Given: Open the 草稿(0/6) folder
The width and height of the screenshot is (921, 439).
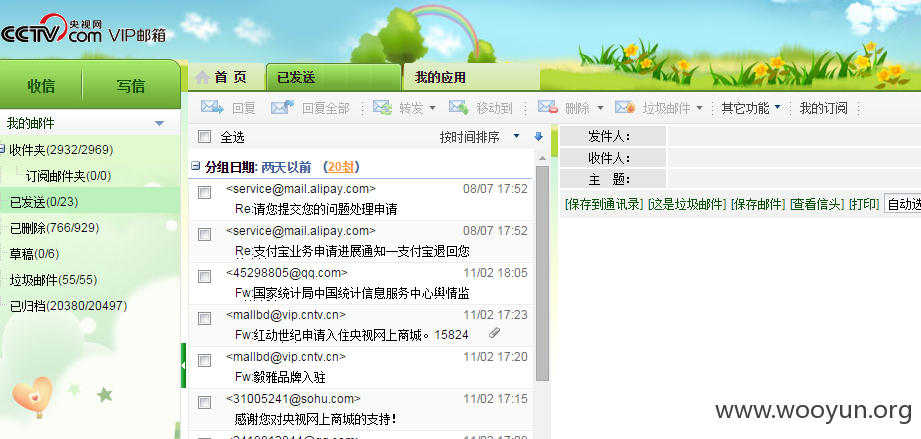Looking at the screenshot, I should 34,254.
